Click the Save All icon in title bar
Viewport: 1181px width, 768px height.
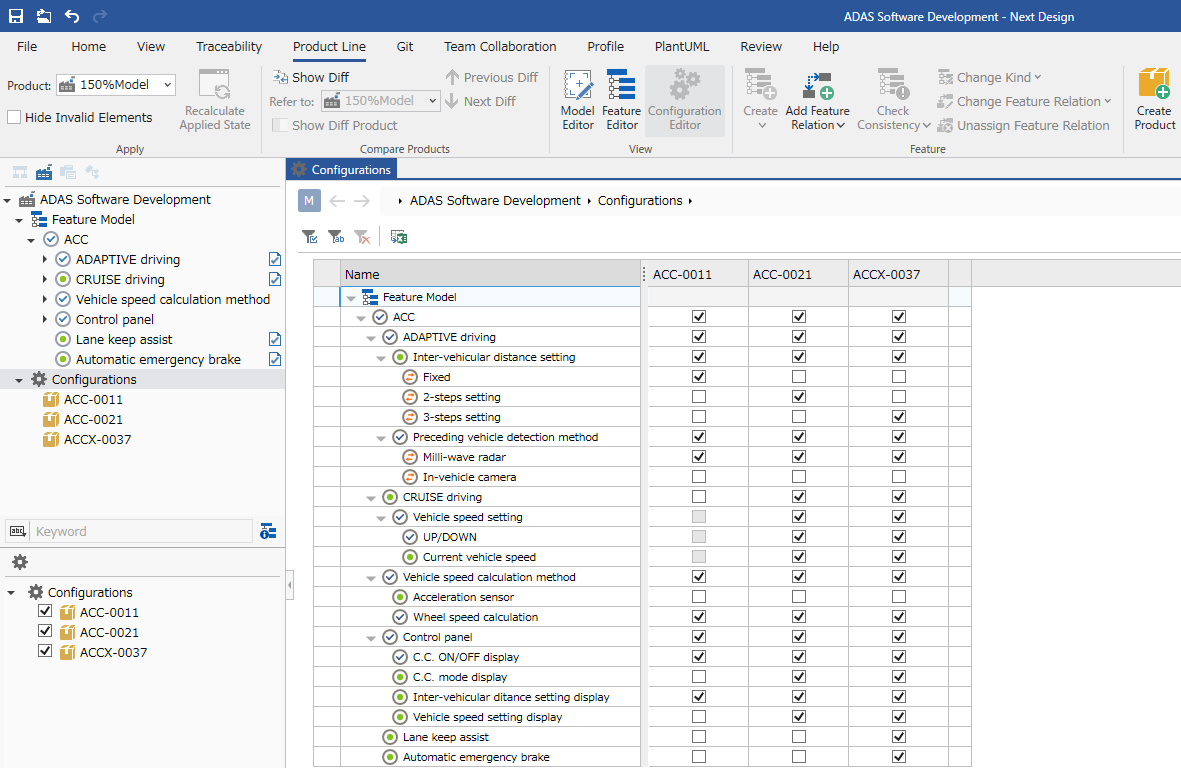(44, 16)
